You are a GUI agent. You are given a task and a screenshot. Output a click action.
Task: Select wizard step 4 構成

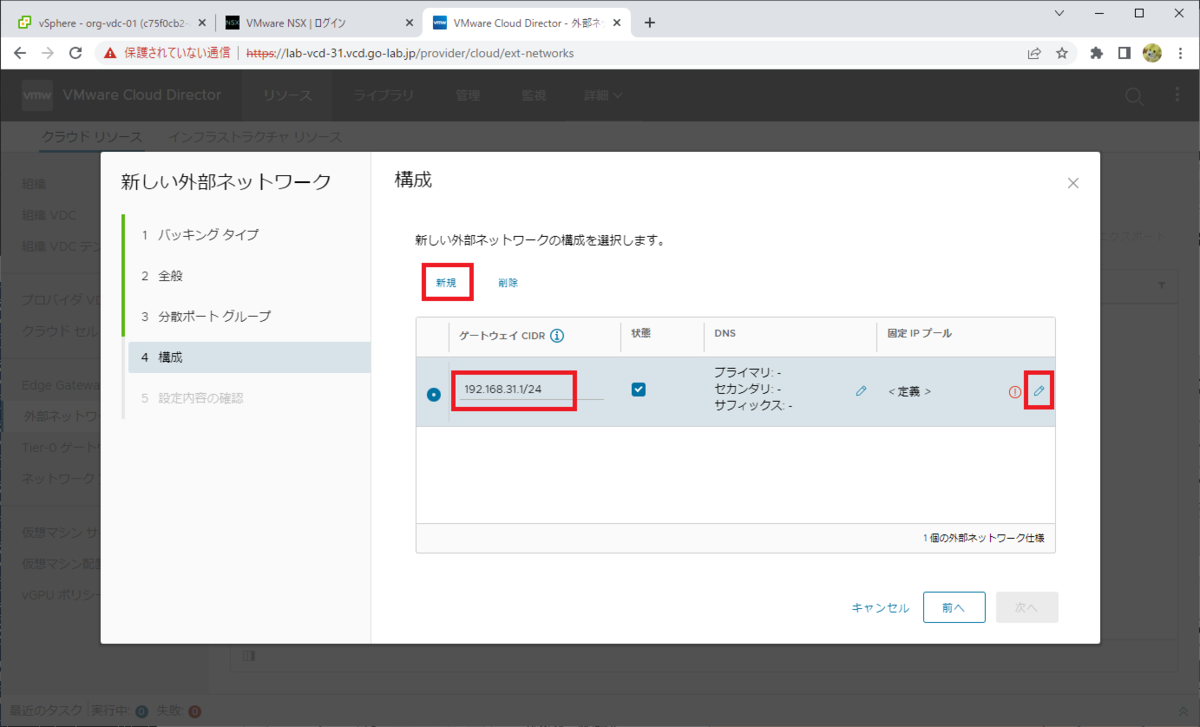[249, 357]
